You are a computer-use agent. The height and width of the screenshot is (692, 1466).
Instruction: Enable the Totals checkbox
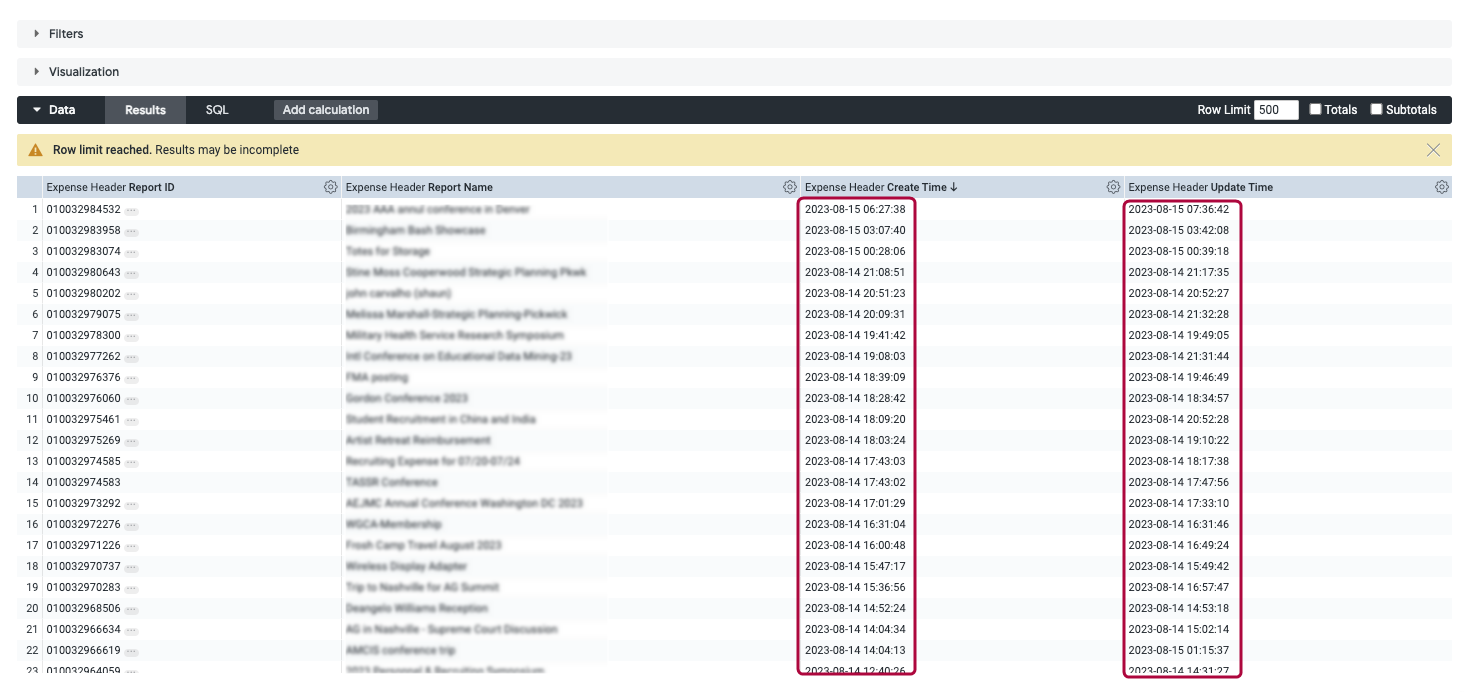1316,109
